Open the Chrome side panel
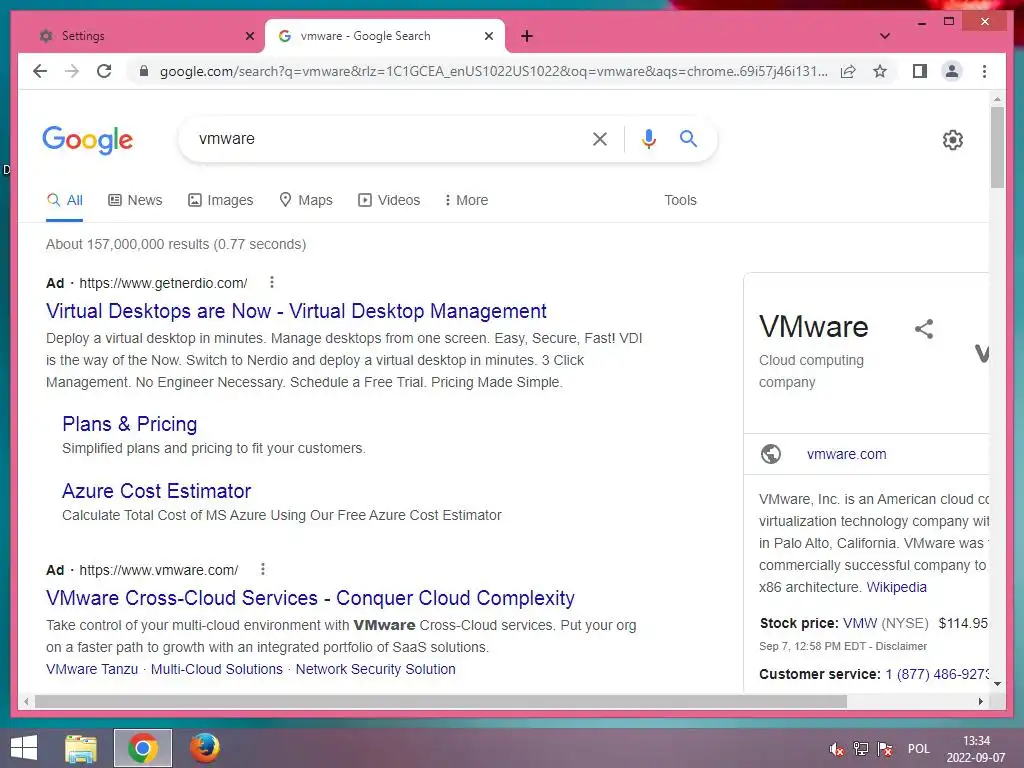The image size is (1024, 768). coord(920,71)
